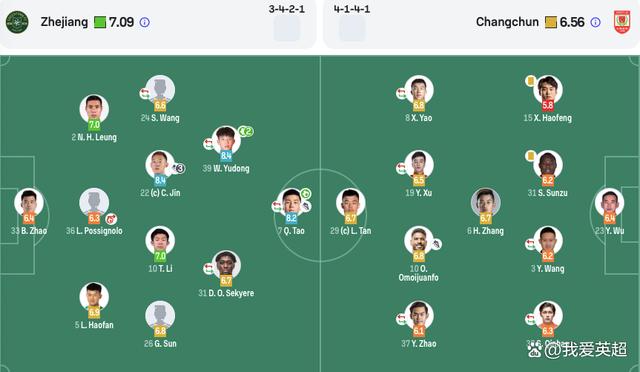This screenshot has height=372, width=640.
Task: Open player photo of 6 H. Zhang
Action: point(486,203)
